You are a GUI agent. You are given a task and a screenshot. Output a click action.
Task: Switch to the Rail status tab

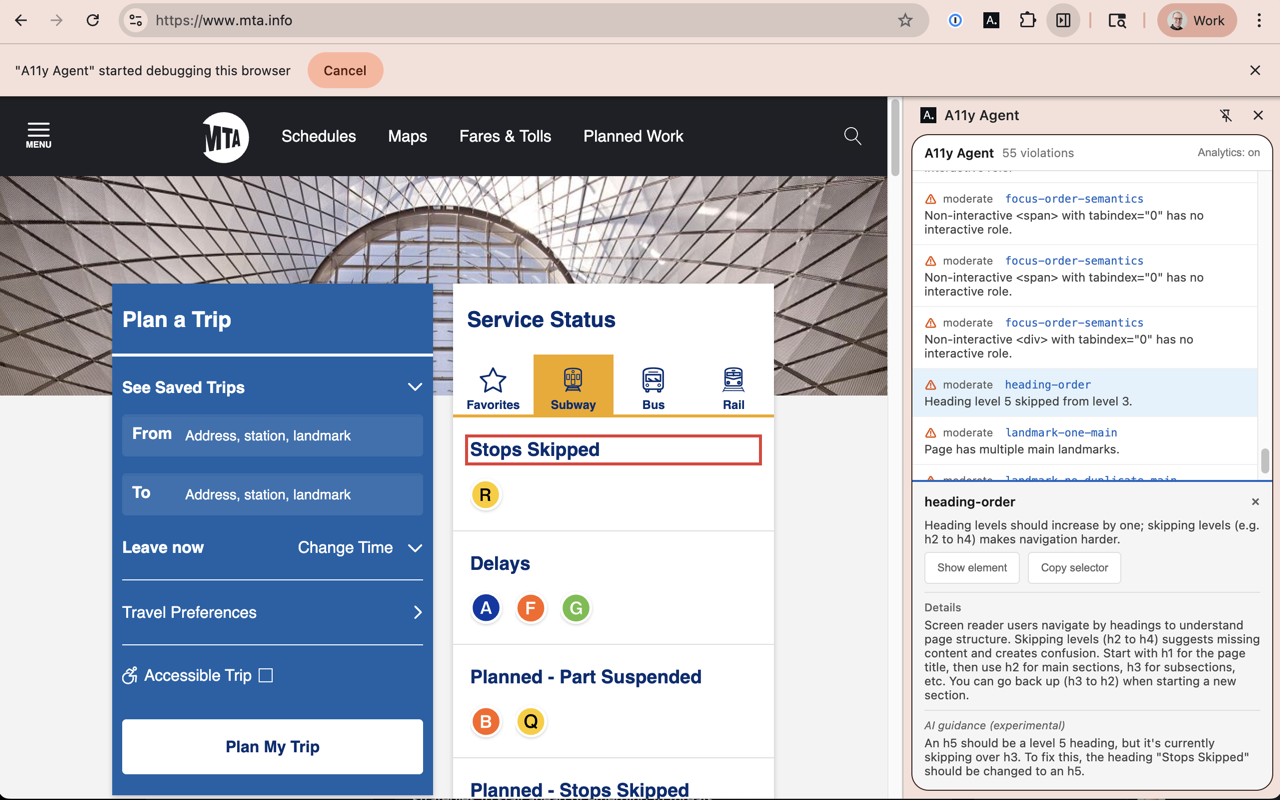(733, 385)
